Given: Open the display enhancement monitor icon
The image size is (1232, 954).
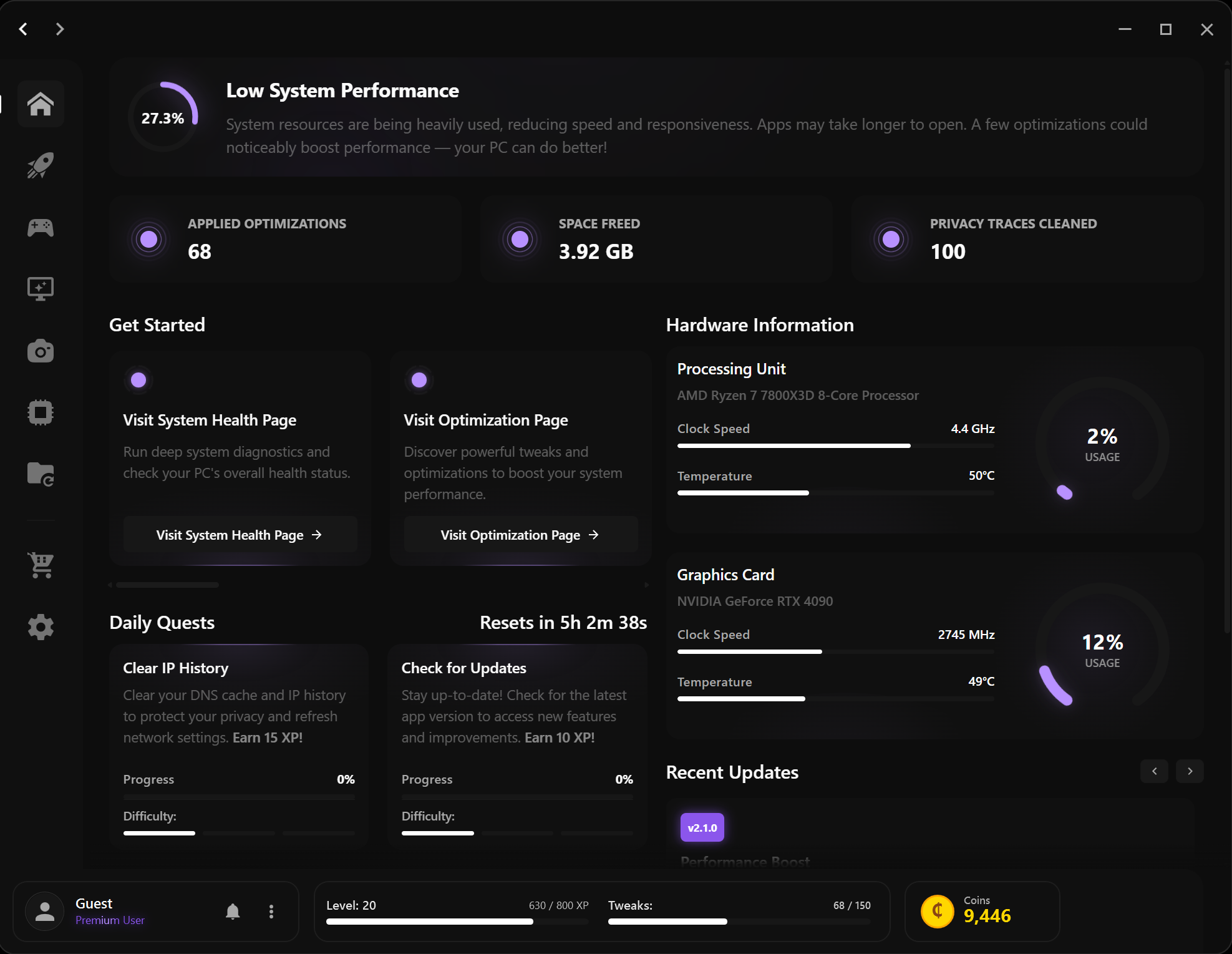Looking at the screenshot, I should point(40,288).
